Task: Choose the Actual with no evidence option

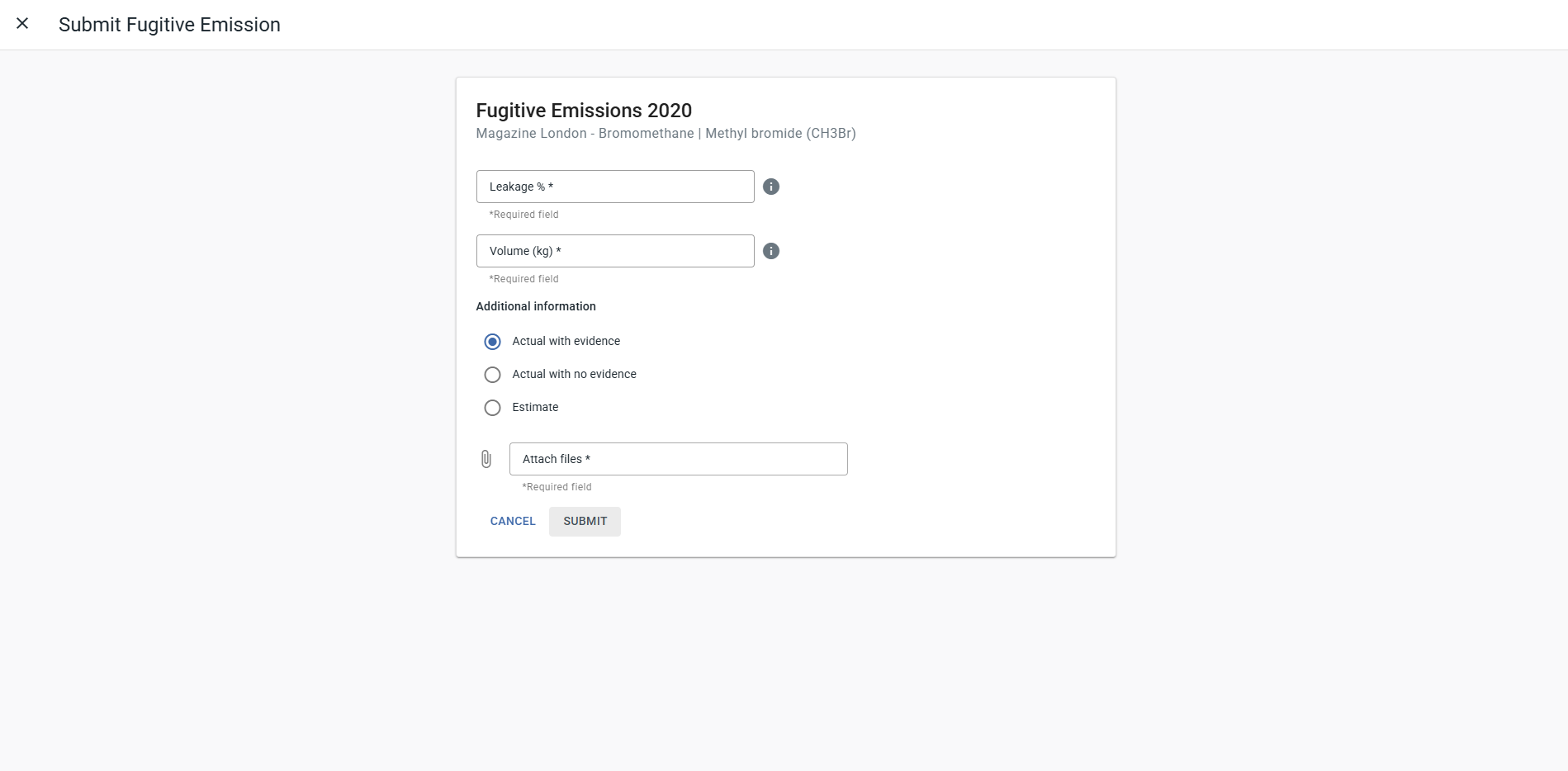Action: click(492, 375)
